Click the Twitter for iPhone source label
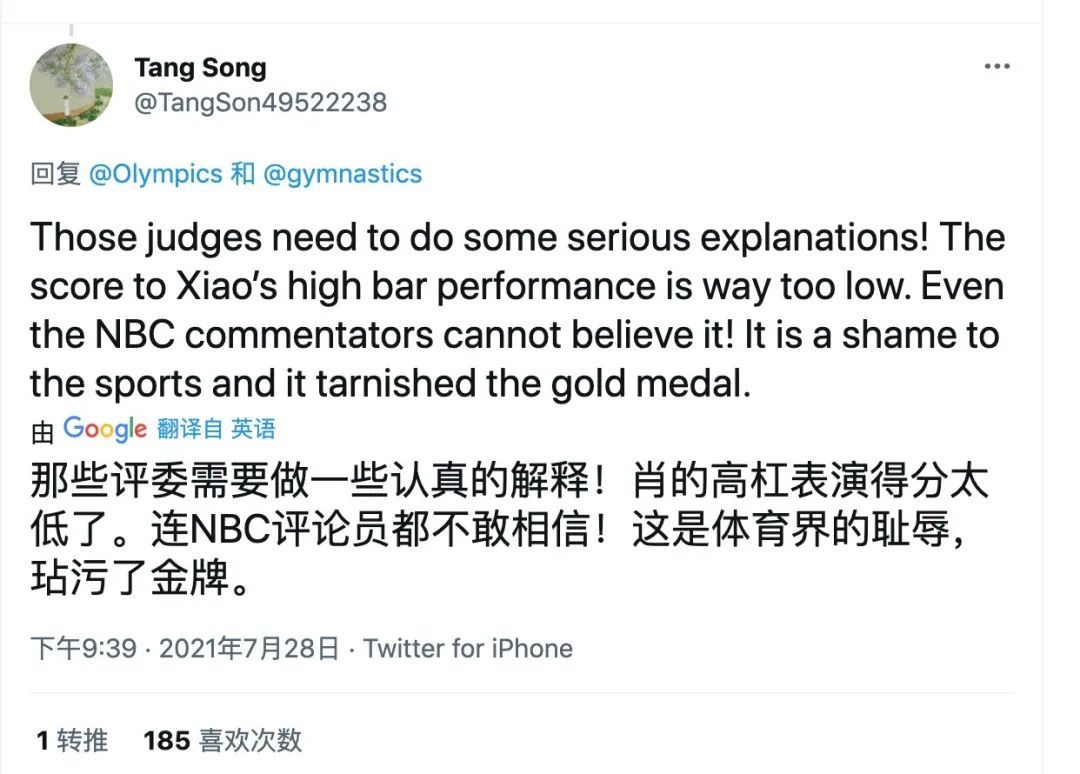Viewport: 1080px width, 774px height. pyautogui.click(x=466, y=648)
